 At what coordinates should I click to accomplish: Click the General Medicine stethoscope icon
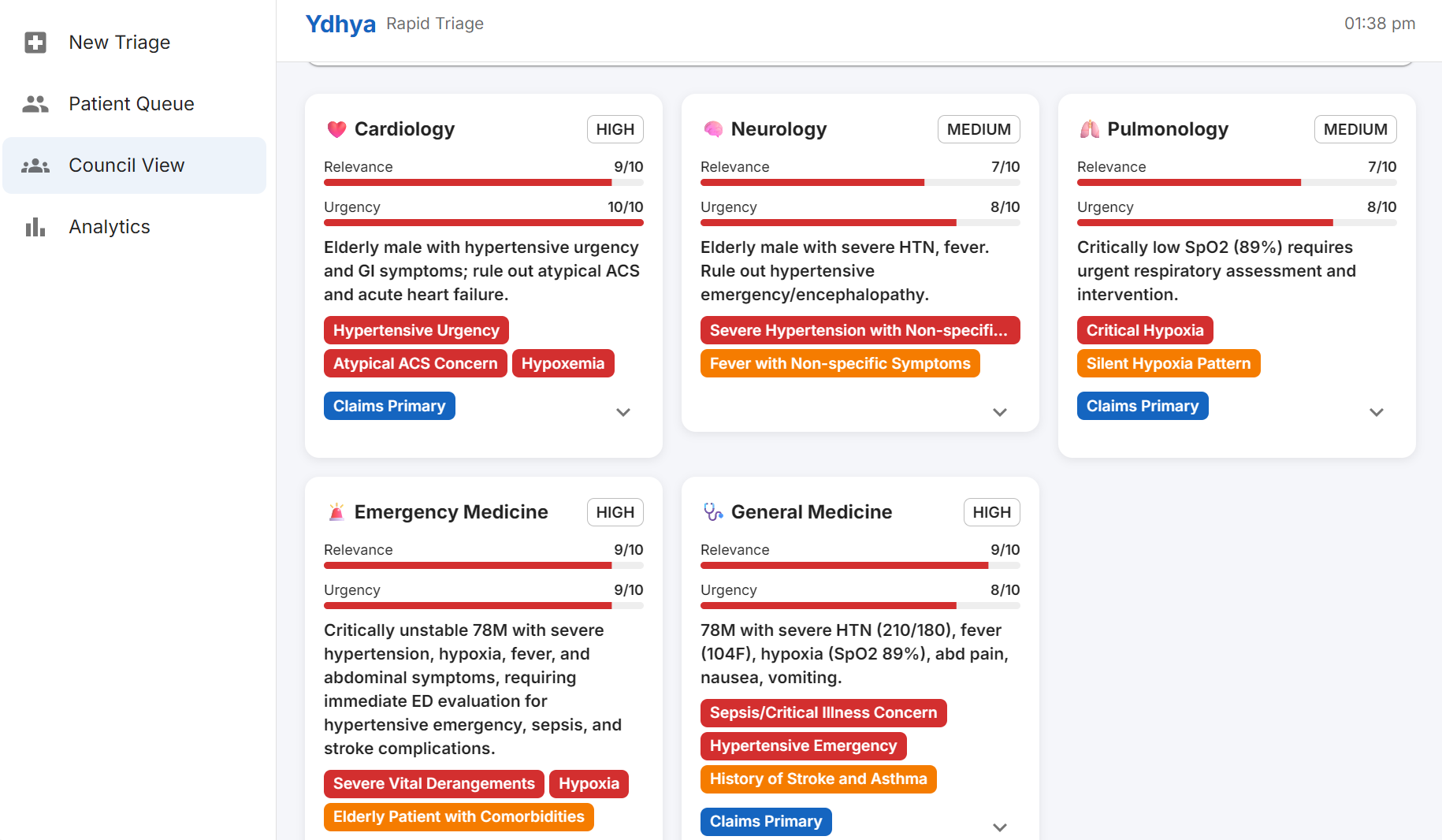tap(713, 512)
